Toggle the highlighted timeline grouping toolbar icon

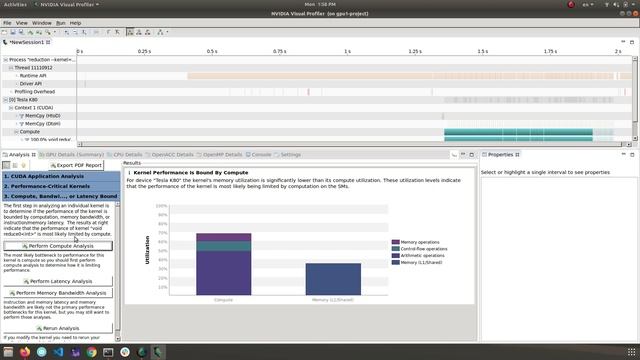click(130, 32)
